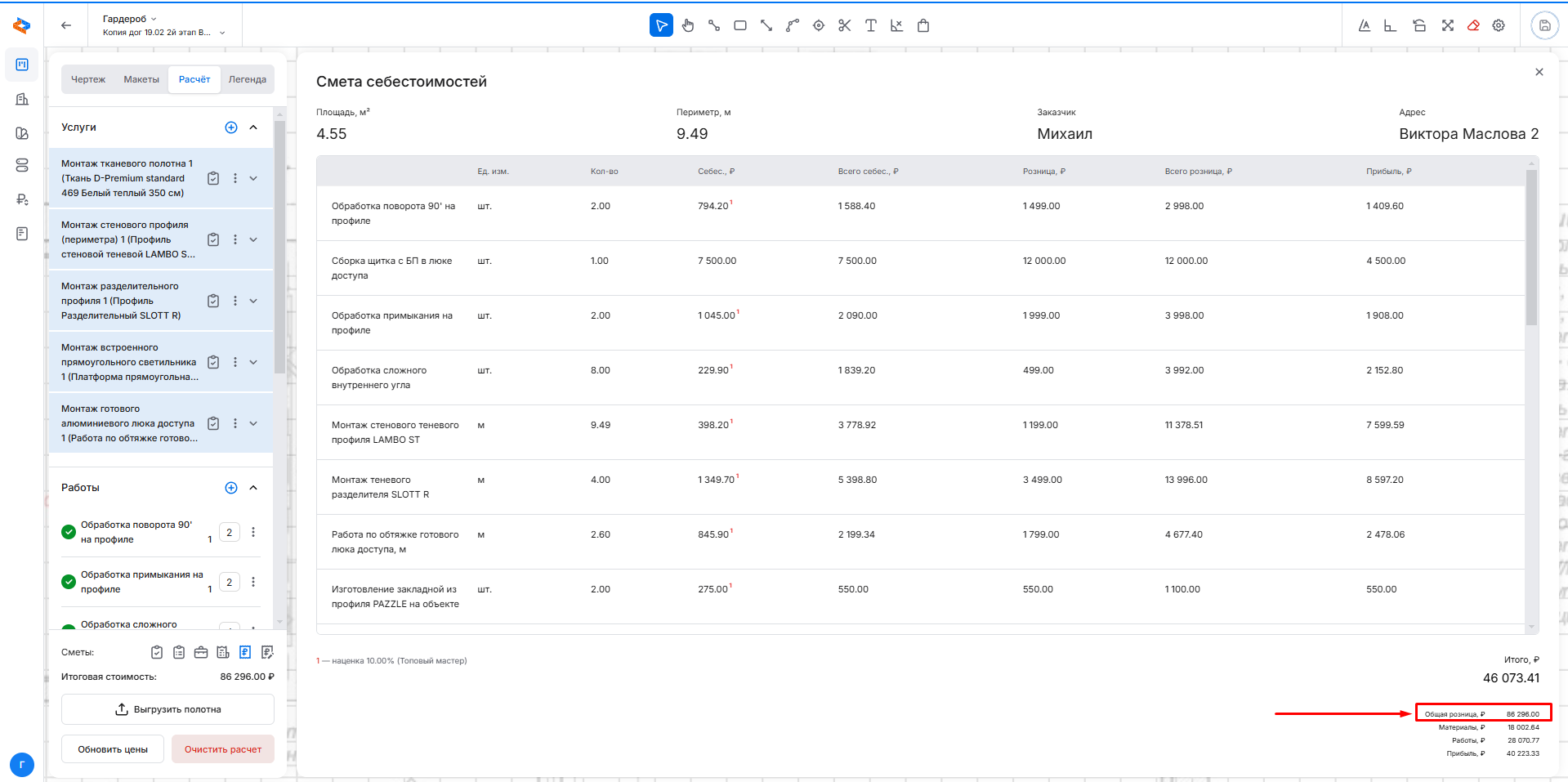Open the briefcase estimate icon next to Сметы
Screen dimensions: 1568x782
201,652
